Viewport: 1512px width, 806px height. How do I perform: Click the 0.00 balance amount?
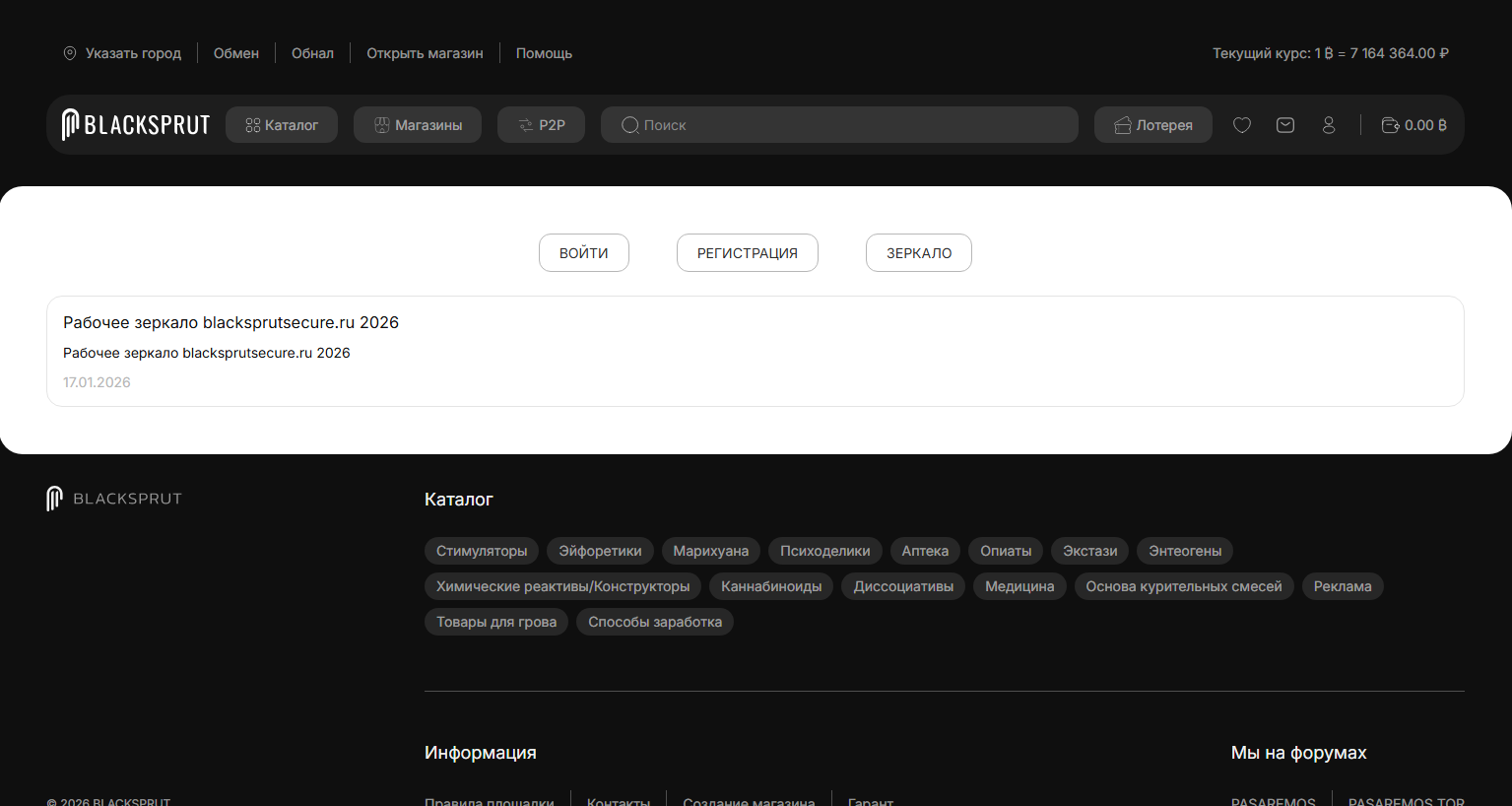[x=1425, y=125]
